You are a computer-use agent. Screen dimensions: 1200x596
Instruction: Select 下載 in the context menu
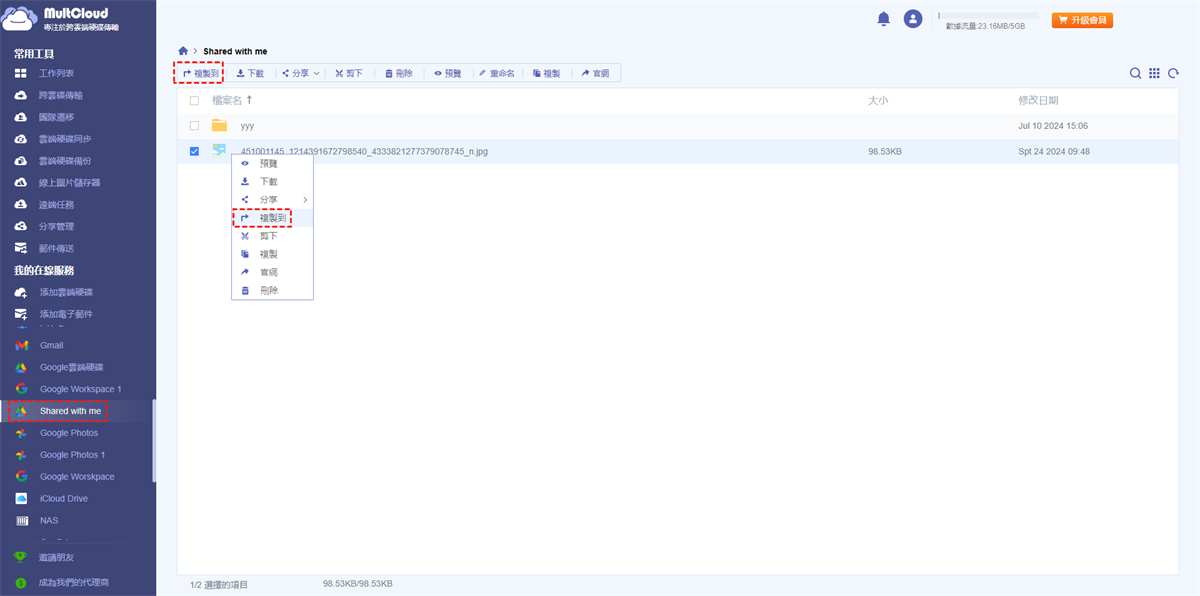pos(272,181)
